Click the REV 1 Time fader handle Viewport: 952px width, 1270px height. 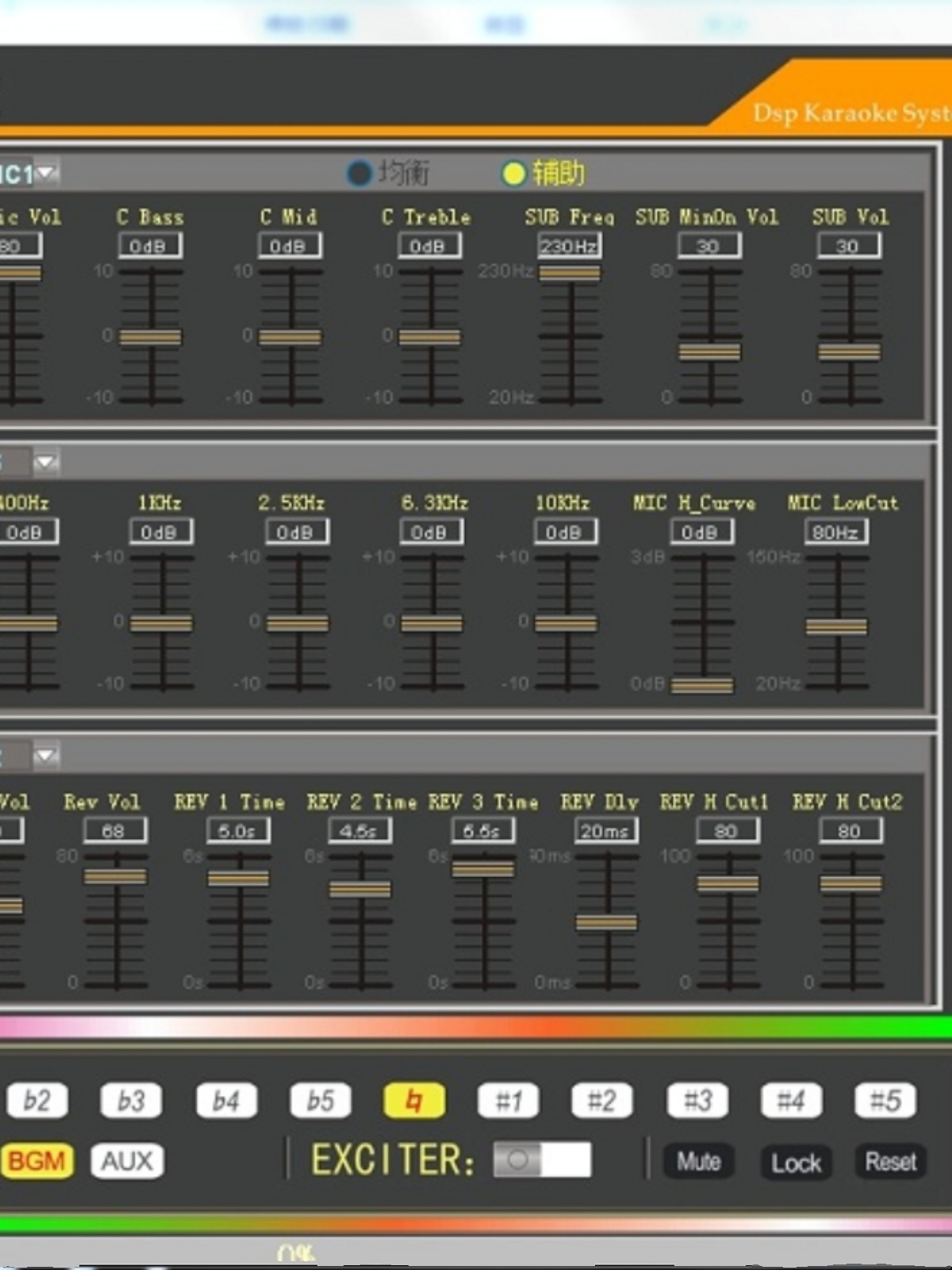point(239,878)
